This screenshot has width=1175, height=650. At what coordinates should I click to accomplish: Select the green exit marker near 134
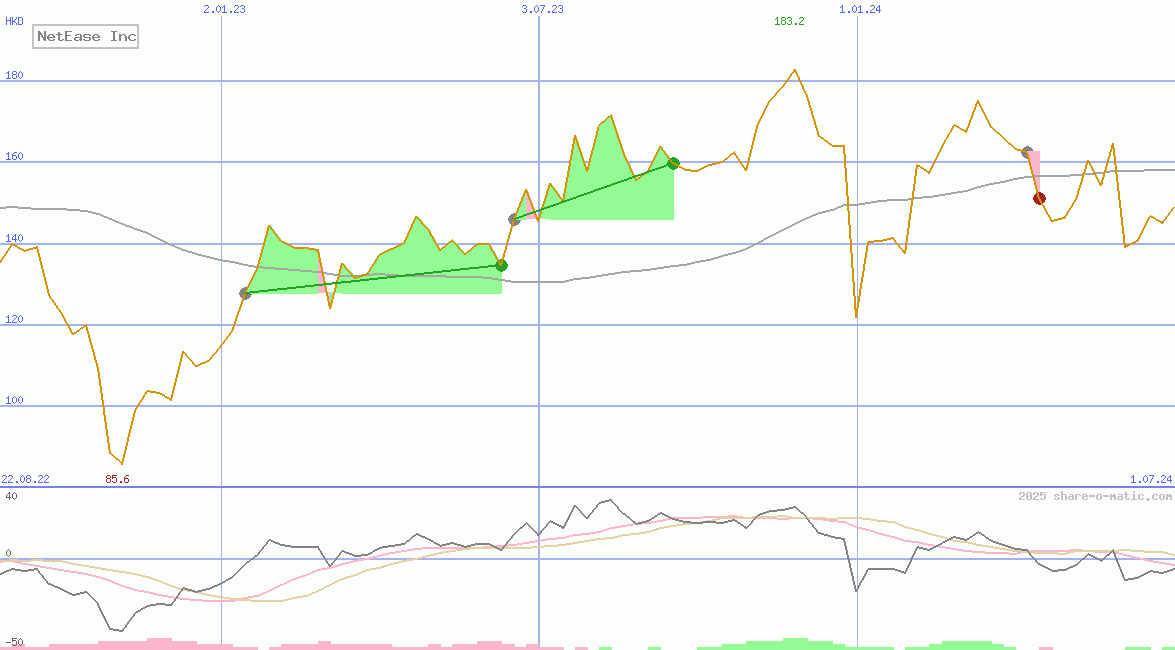(501, 265)
